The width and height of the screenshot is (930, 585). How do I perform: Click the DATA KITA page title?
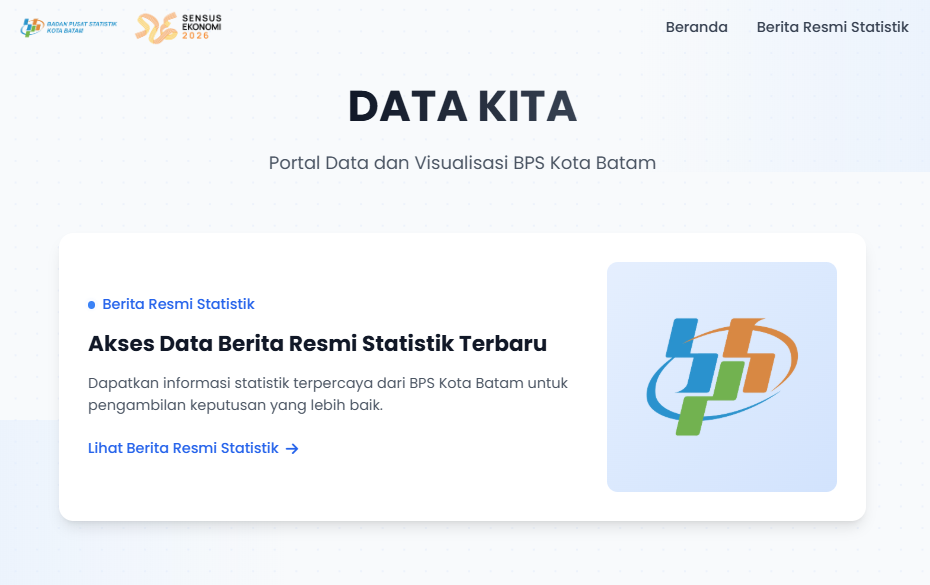click(x=464, y=106)
